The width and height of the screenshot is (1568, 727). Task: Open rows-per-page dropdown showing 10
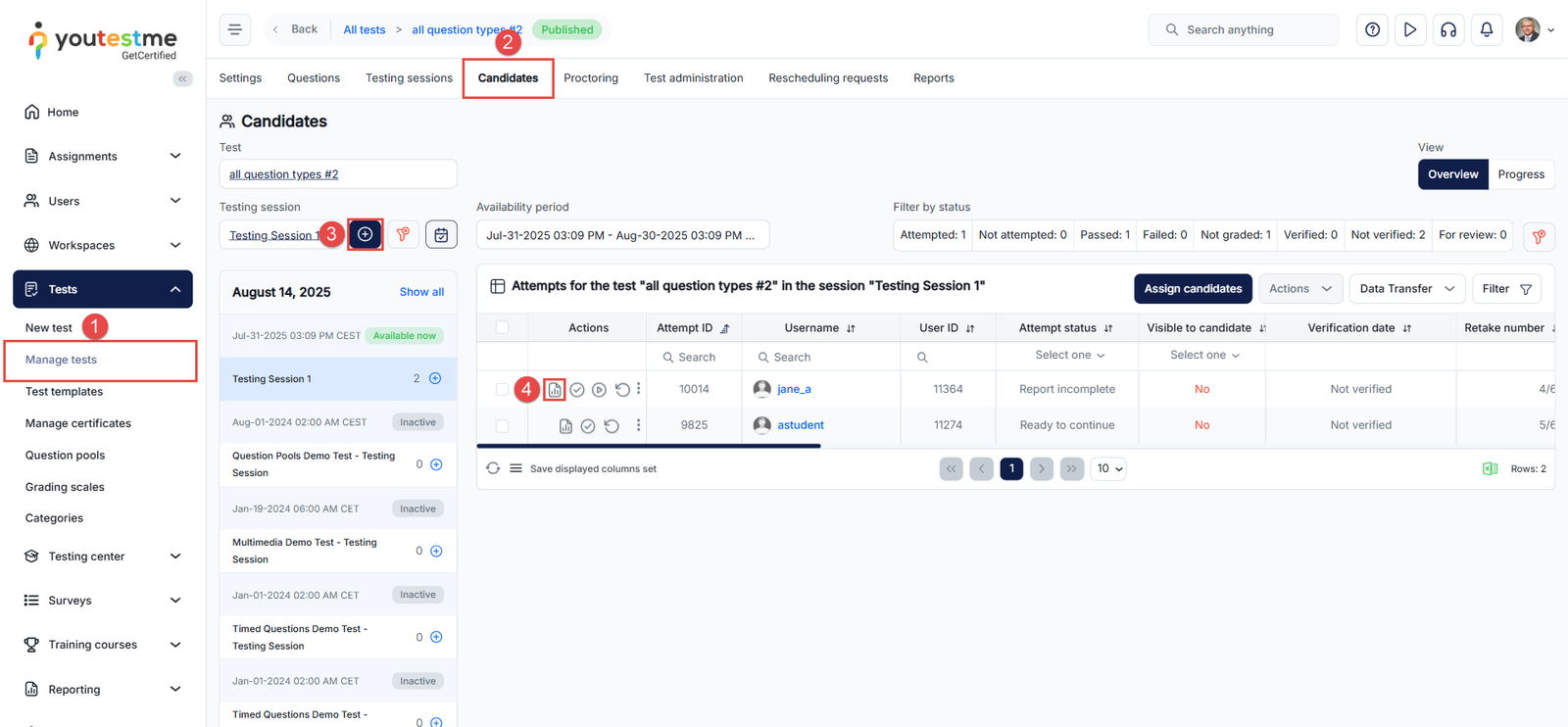[1108, 469]
